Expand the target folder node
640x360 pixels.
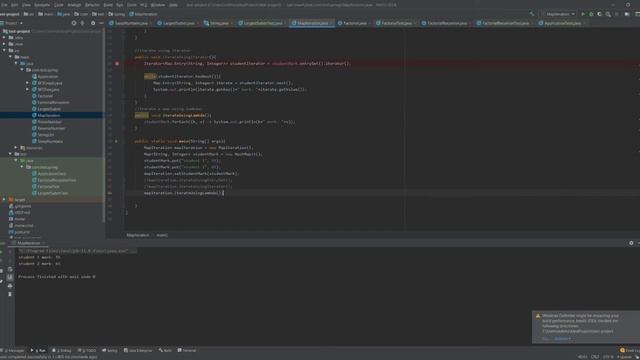(4, 200)
